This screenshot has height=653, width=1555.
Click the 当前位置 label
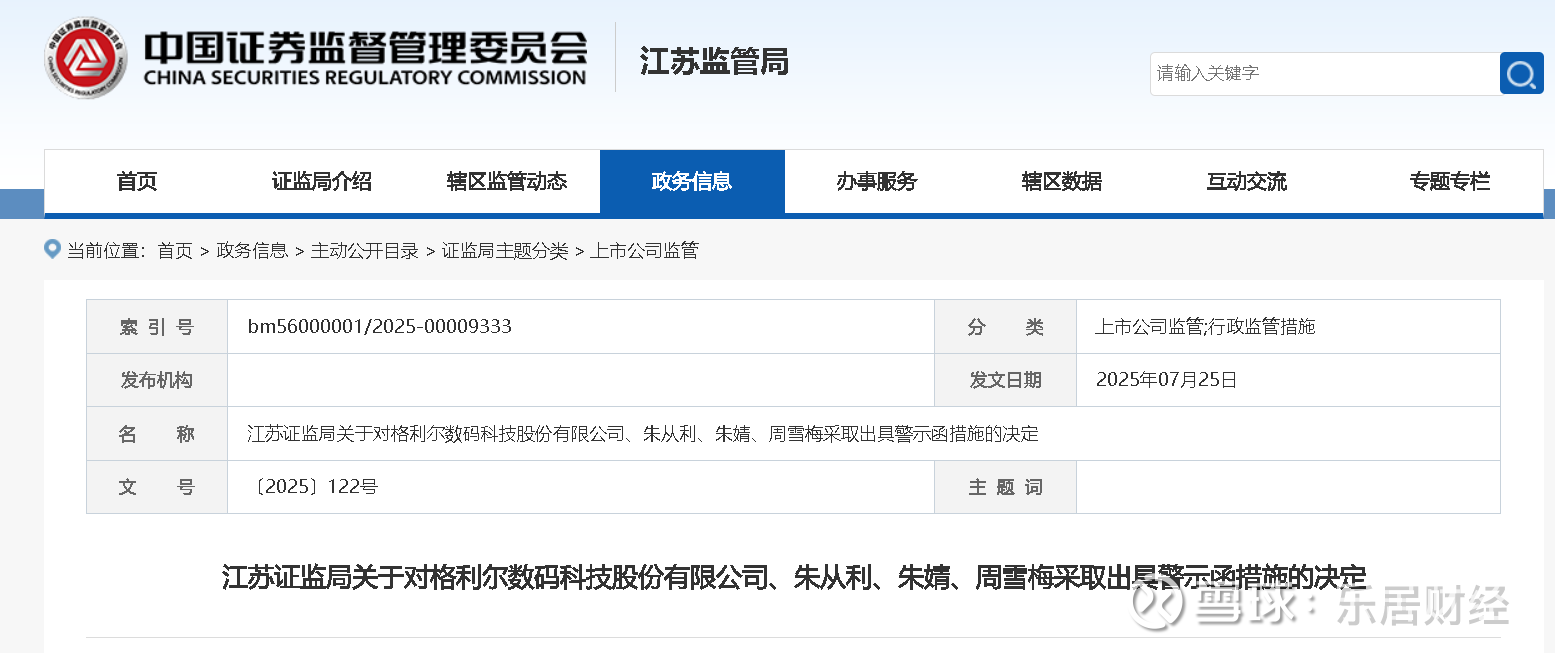(106, 250)
